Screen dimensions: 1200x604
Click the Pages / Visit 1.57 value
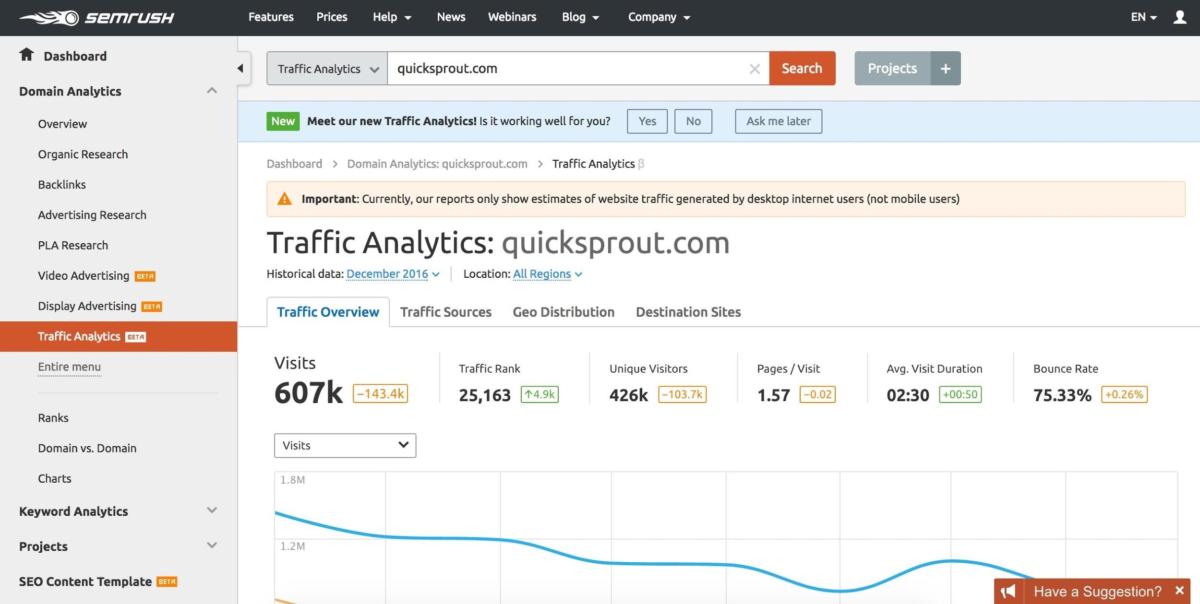[774, 395]
